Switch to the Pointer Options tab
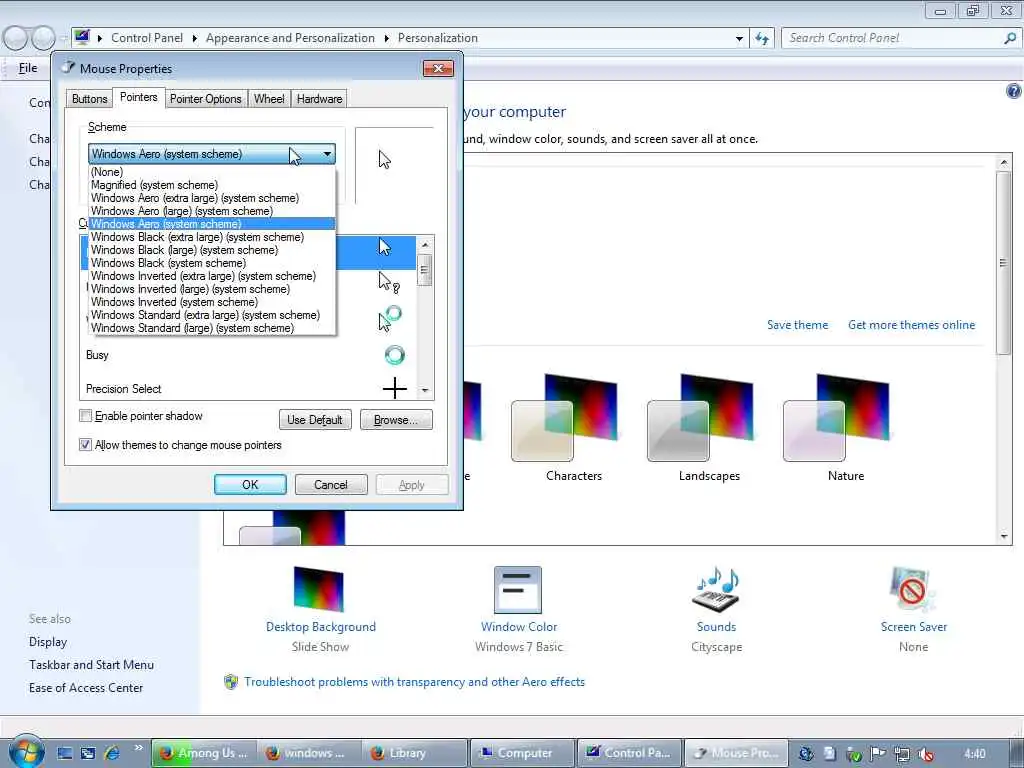The image size is (1024, 768). [206, 99]
